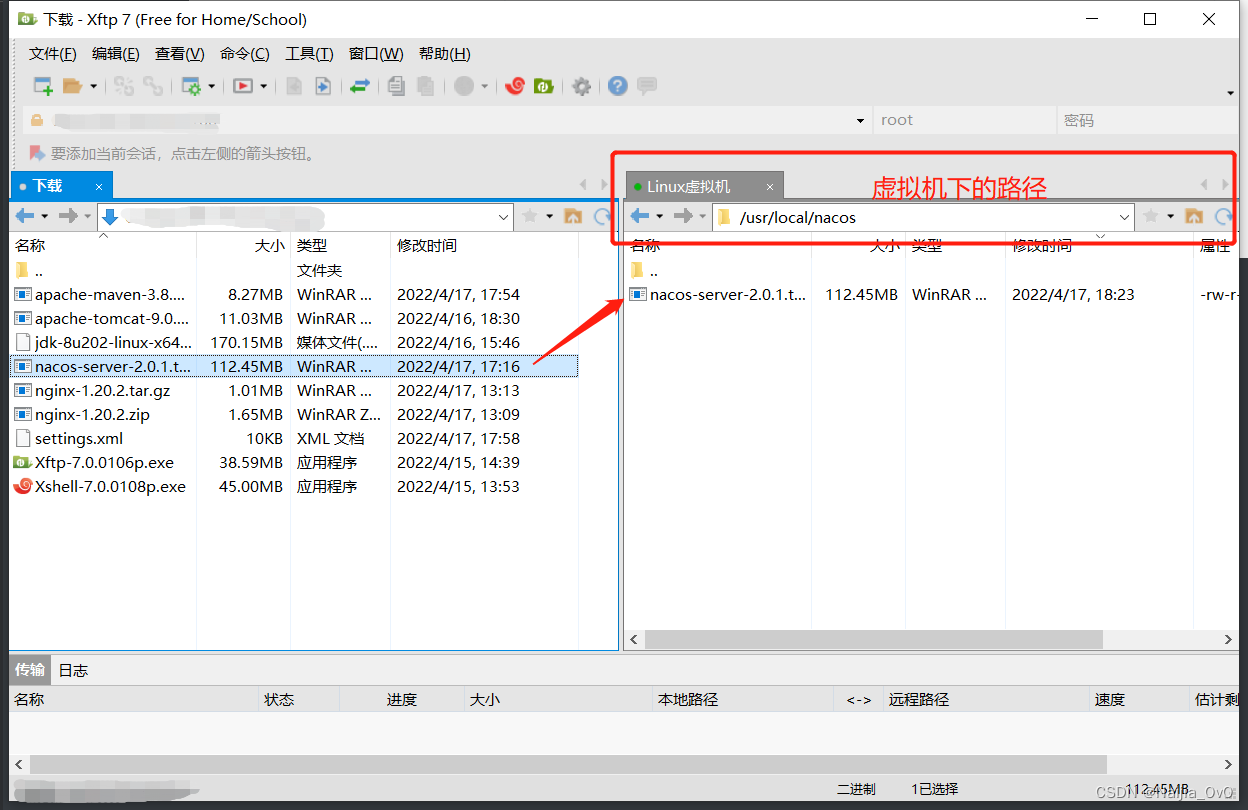Click the blue-arrow file transfer icon
This screenshot has width=1248, height=810.
point(323,86)
